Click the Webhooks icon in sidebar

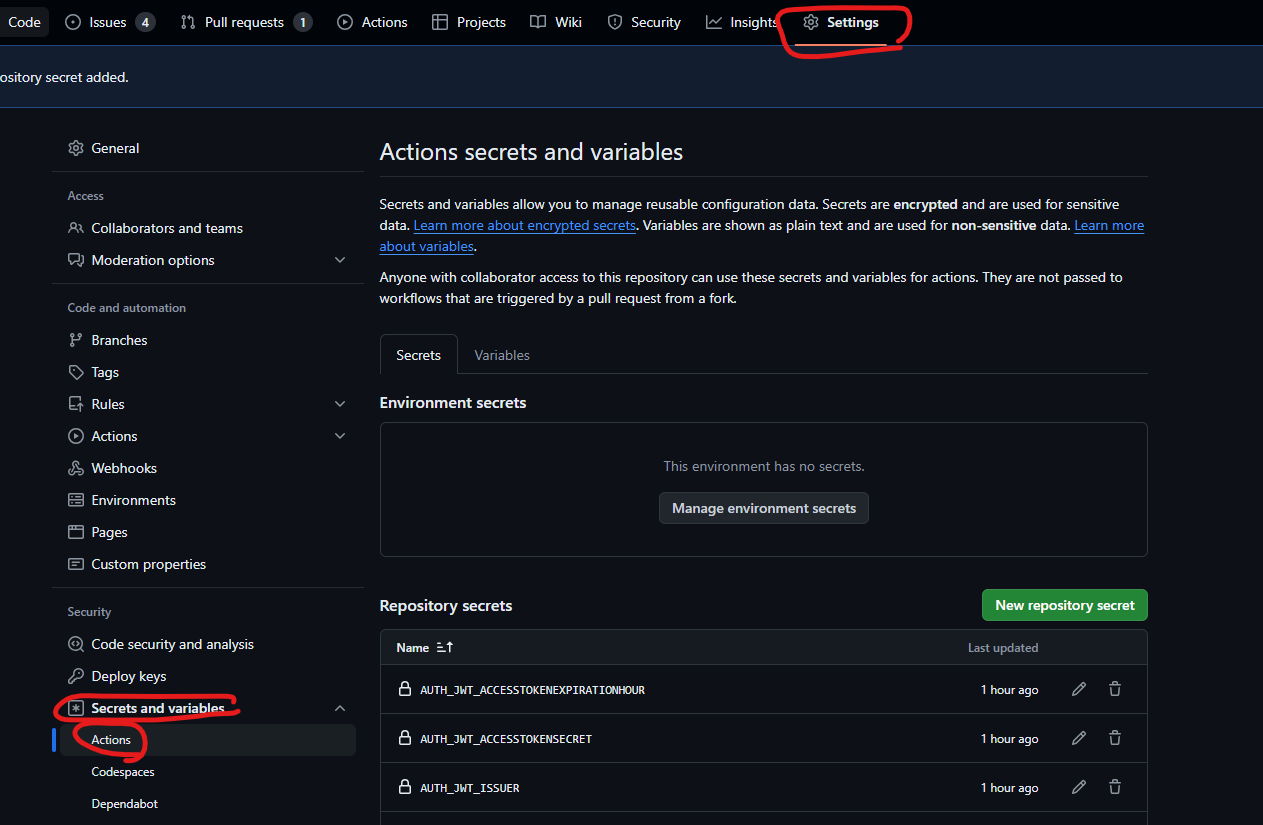[76, 468]
